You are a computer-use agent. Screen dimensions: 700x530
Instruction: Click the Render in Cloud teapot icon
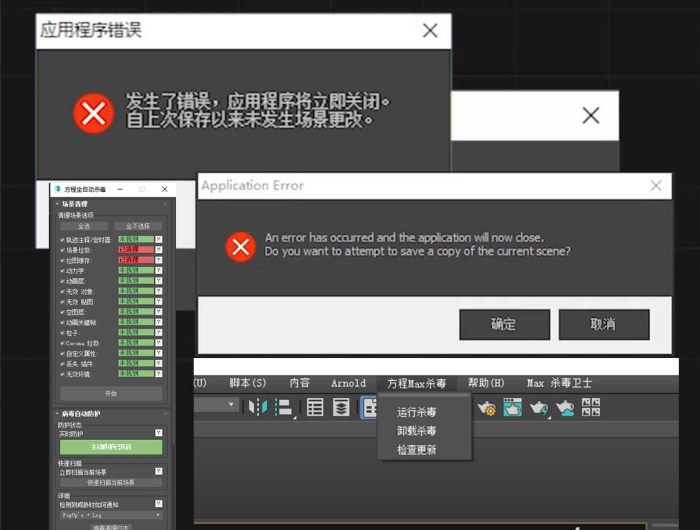565,408
